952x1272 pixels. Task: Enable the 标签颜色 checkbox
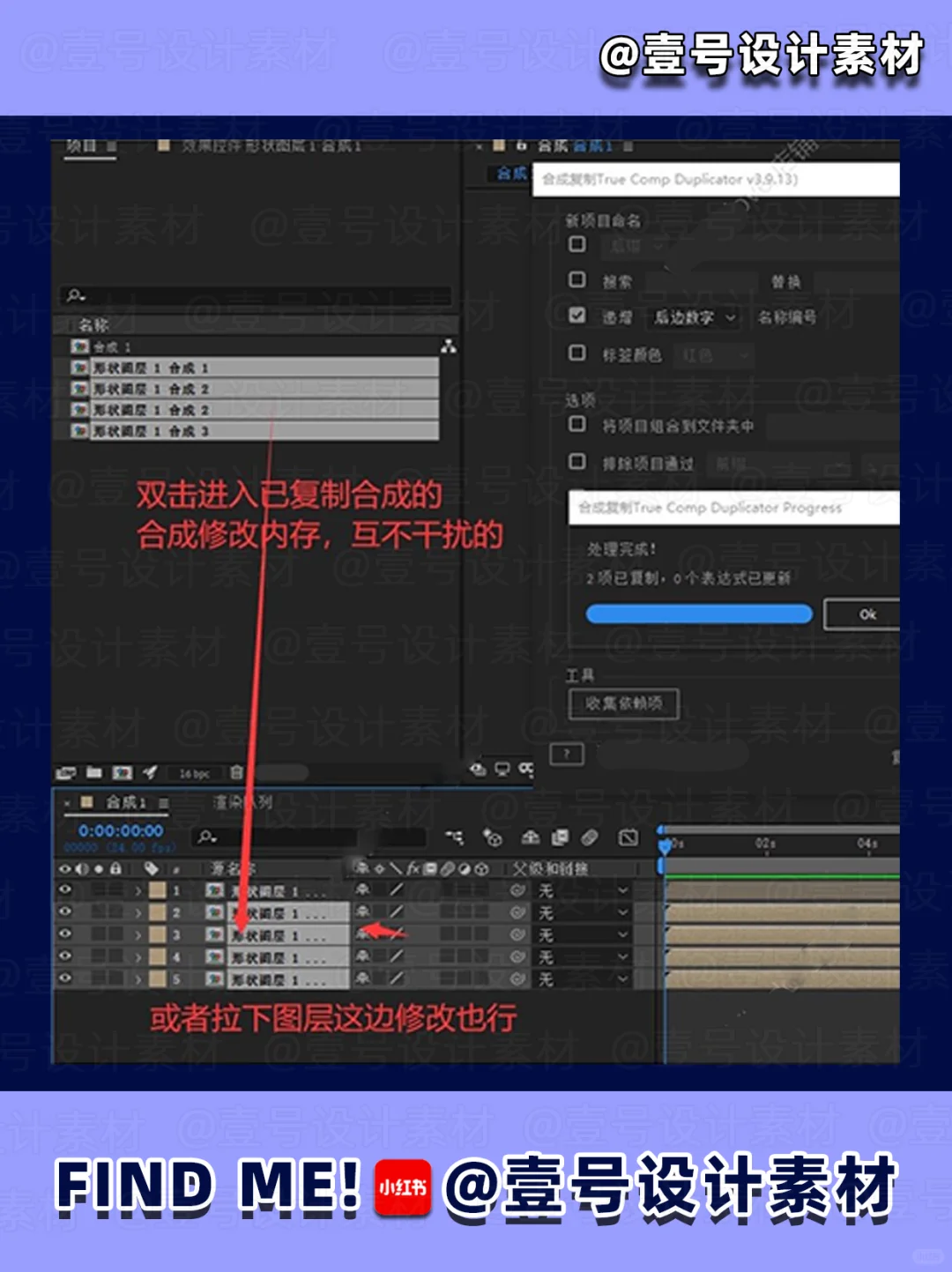577,353
